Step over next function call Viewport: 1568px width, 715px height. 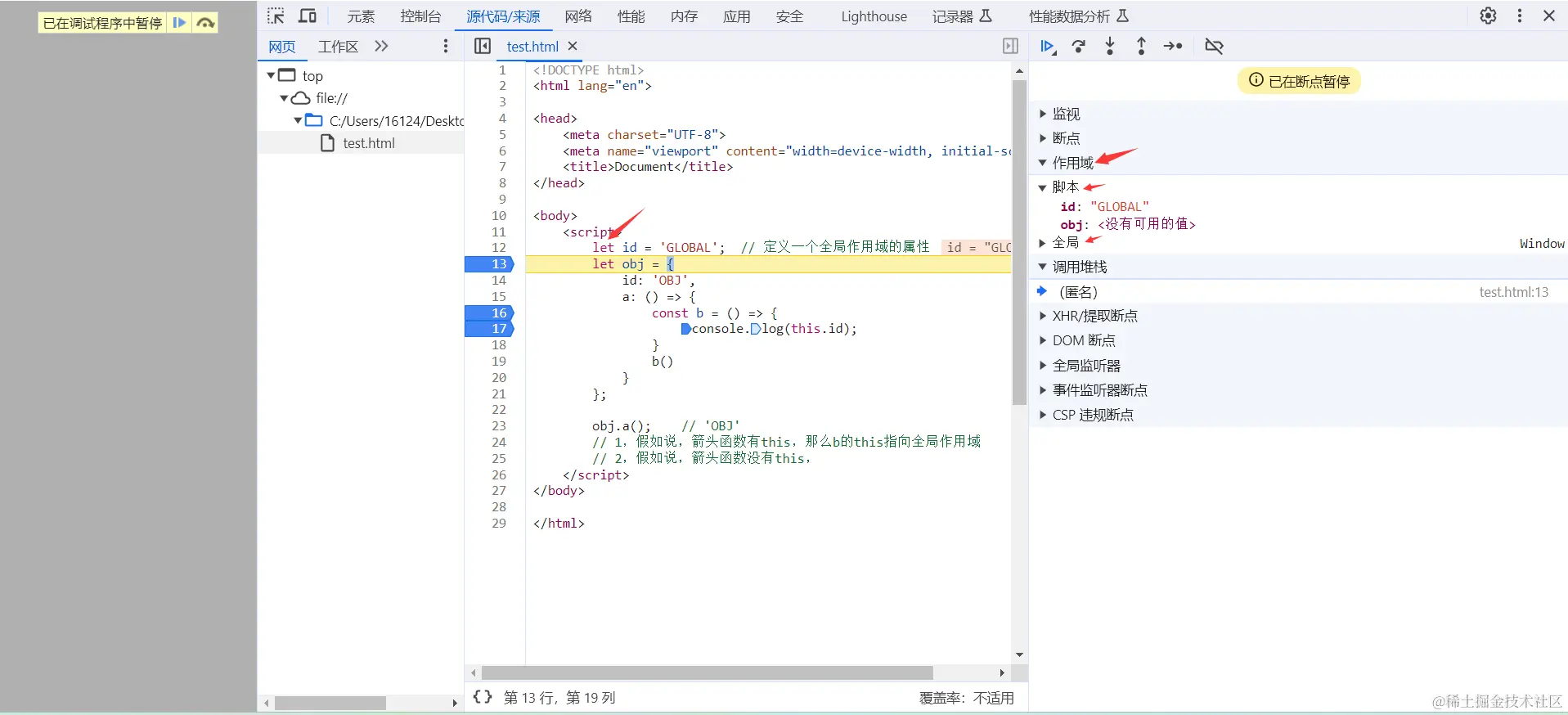[x=1079, y=47]
